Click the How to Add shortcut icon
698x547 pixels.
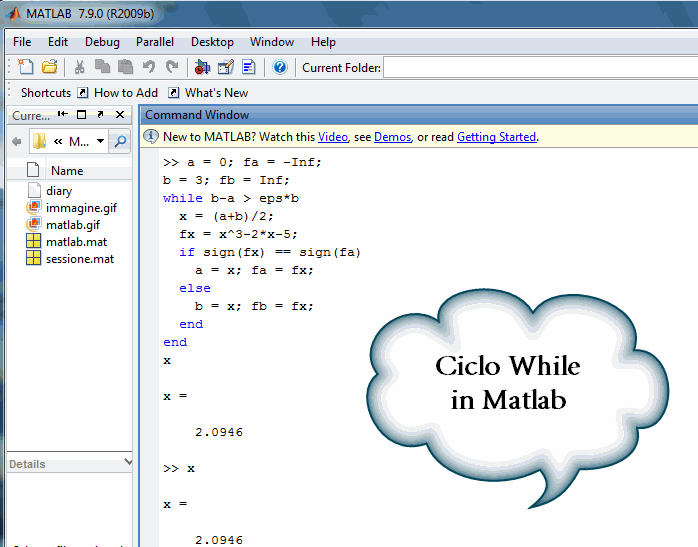click(82, 93)
